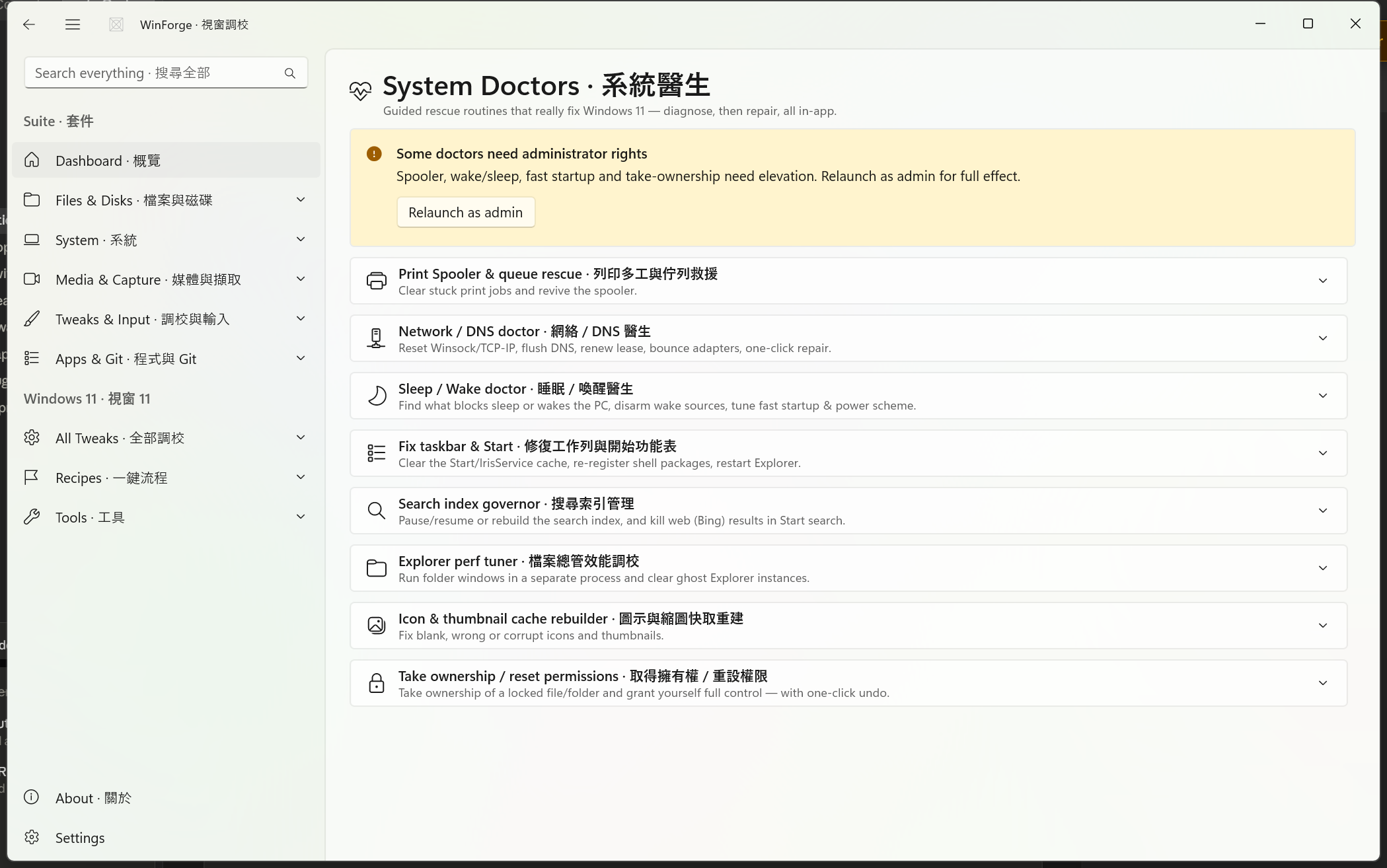Click the search magnifier in sidebar box

click(x=290, y=73)
